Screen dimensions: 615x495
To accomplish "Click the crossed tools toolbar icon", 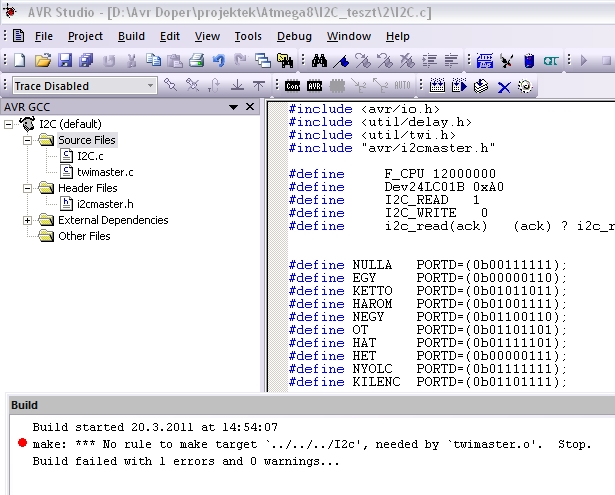I will tap(507, 61).
